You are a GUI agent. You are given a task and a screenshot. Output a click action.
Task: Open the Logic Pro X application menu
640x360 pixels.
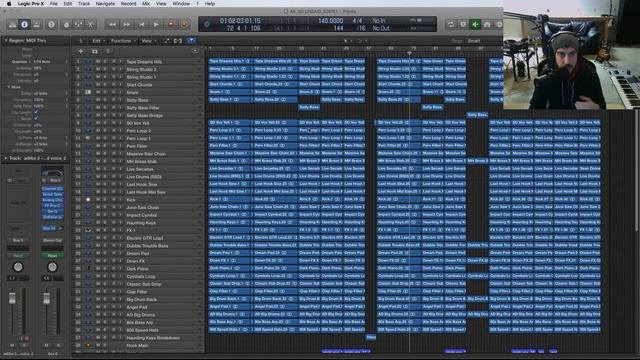pyautogui.click(x=31, y=4)
